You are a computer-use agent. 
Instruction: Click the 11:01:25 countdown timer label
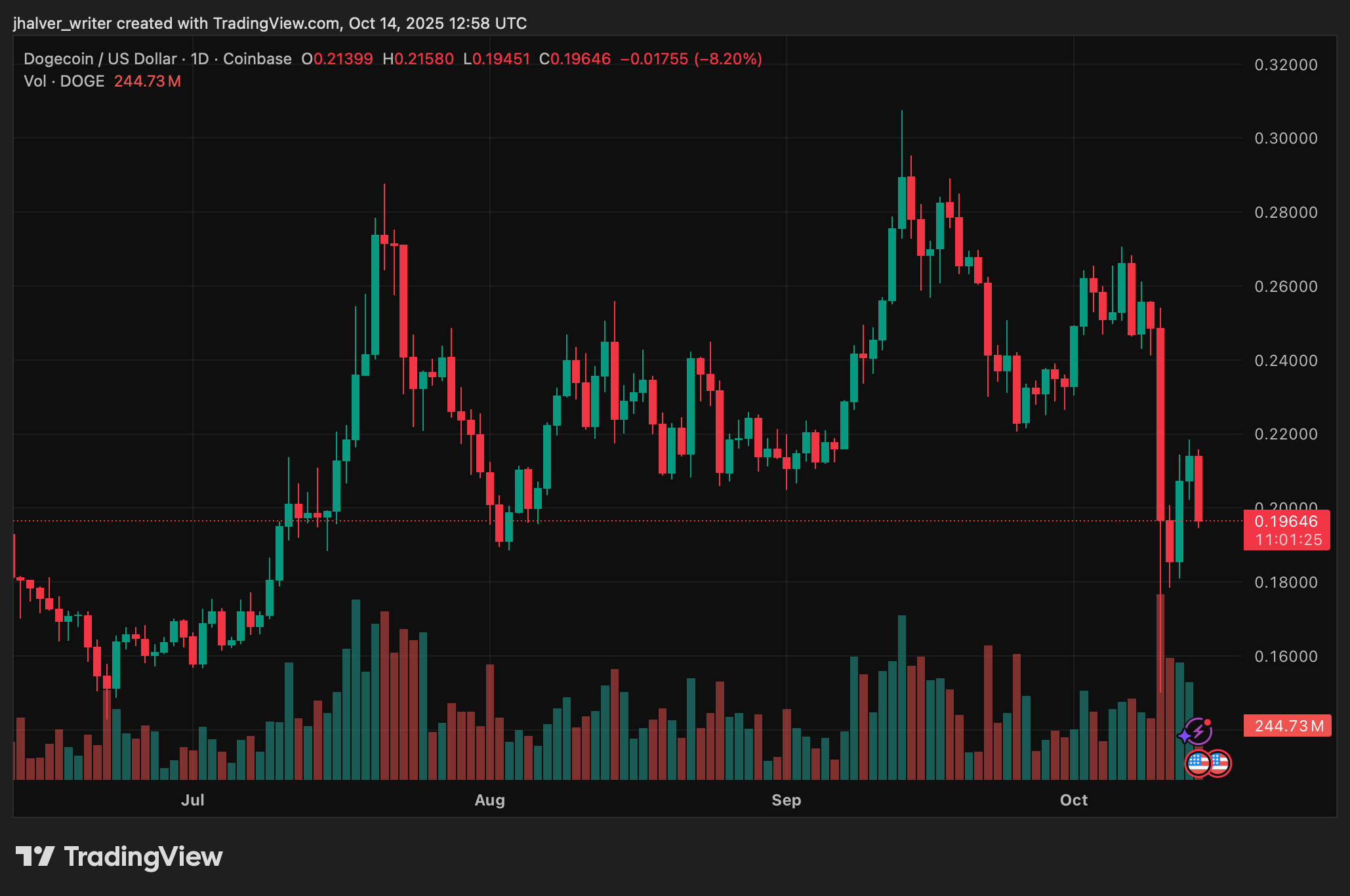(1288, 540)
